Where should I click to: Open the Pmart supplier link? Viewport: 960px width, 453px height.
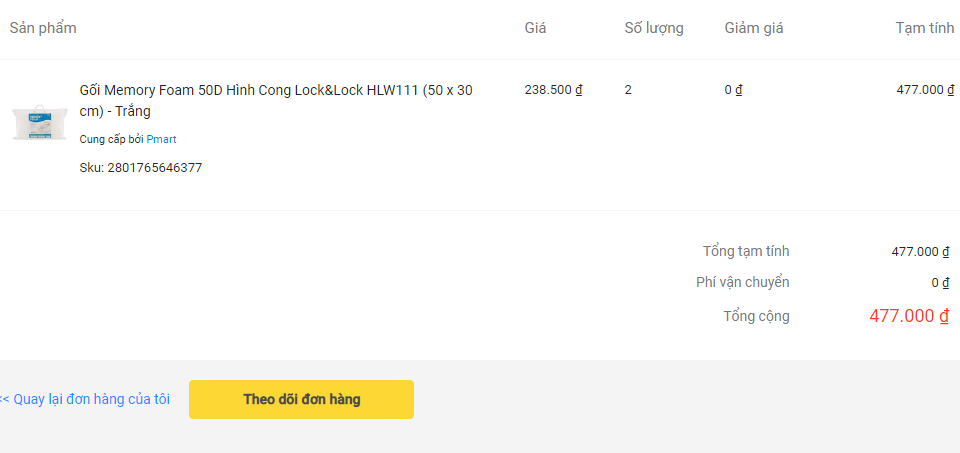tap(161, 139)
